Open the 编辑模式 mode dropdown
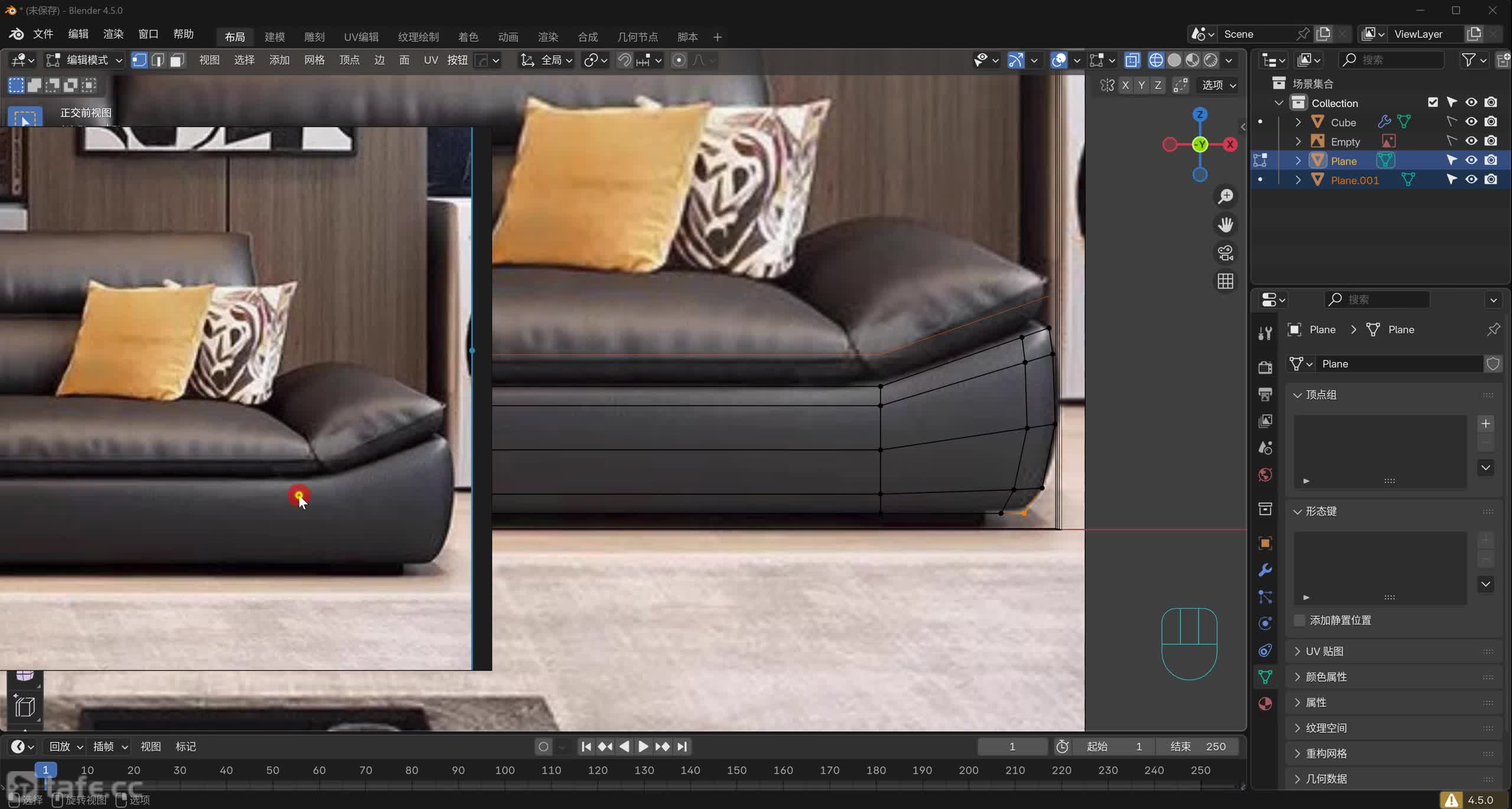 (x=86, y=60)
